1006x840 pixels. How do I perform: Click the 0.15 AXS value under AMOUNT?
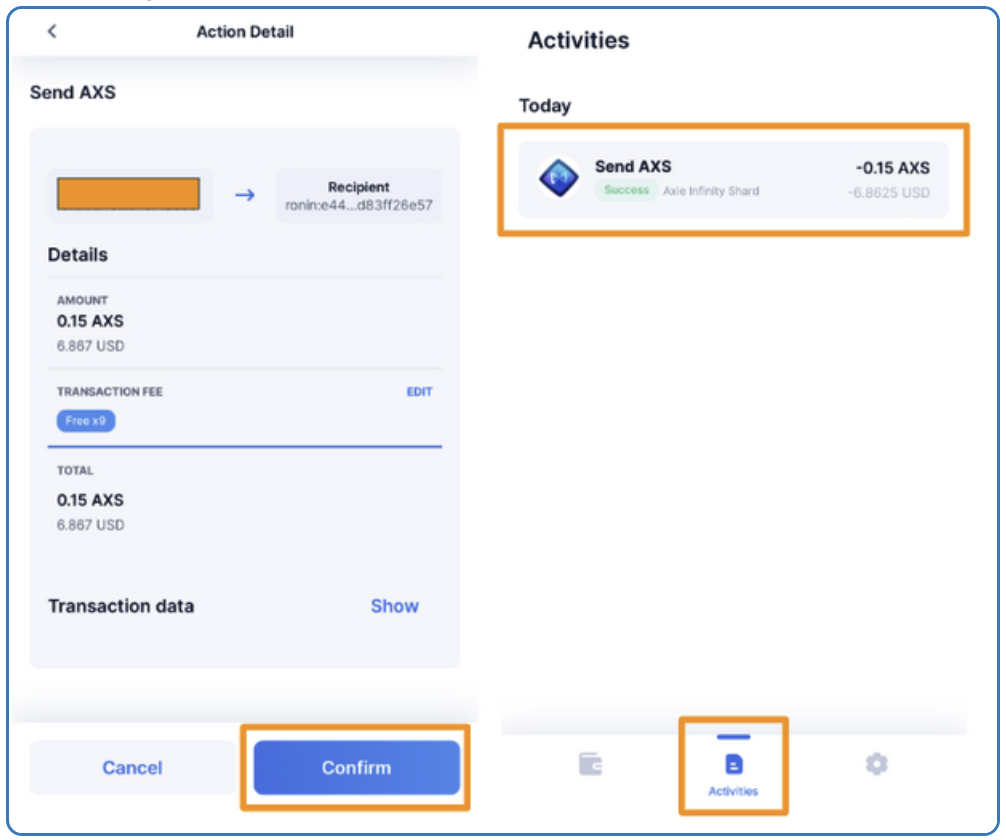coord(90,321)
